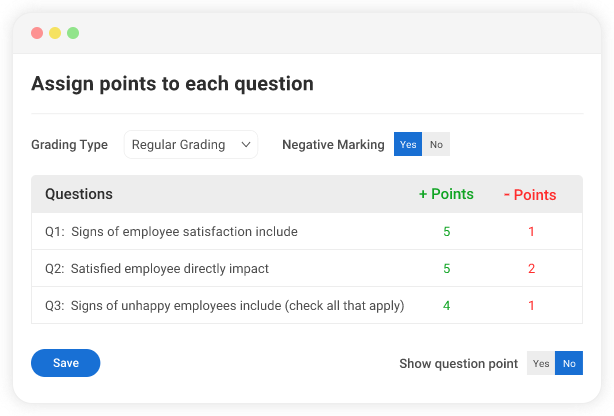
Task: Select the Q3 unhappy employees question row
Action: point(224,305)
